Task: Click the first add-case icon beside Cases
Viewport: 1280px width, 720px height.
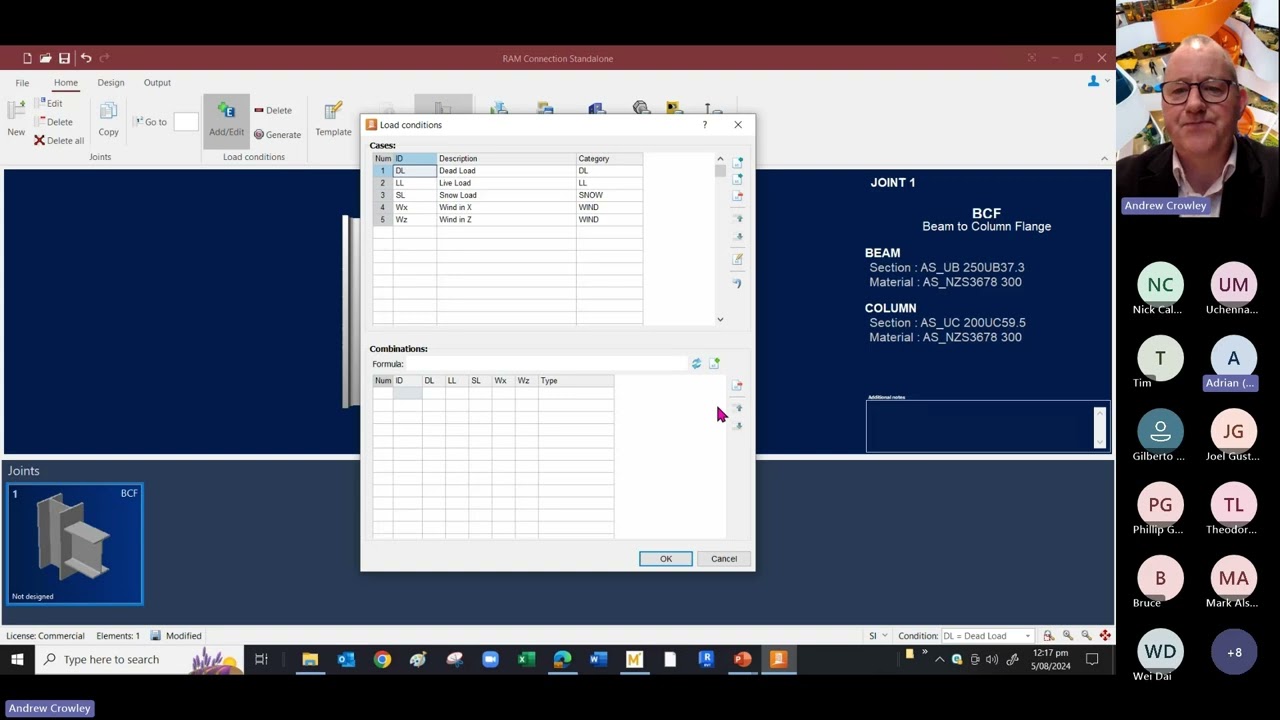Action: 738,161
